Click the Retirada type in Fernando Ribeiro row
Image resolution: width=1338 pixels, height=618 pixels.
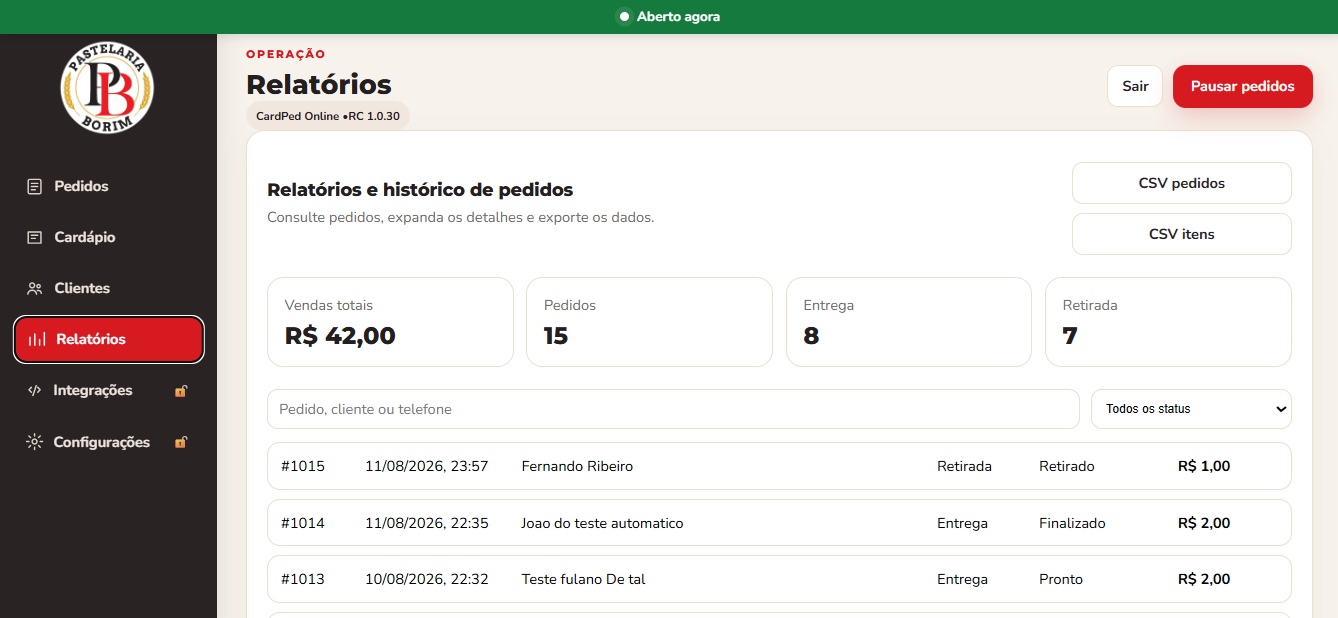tap(964, 466)
